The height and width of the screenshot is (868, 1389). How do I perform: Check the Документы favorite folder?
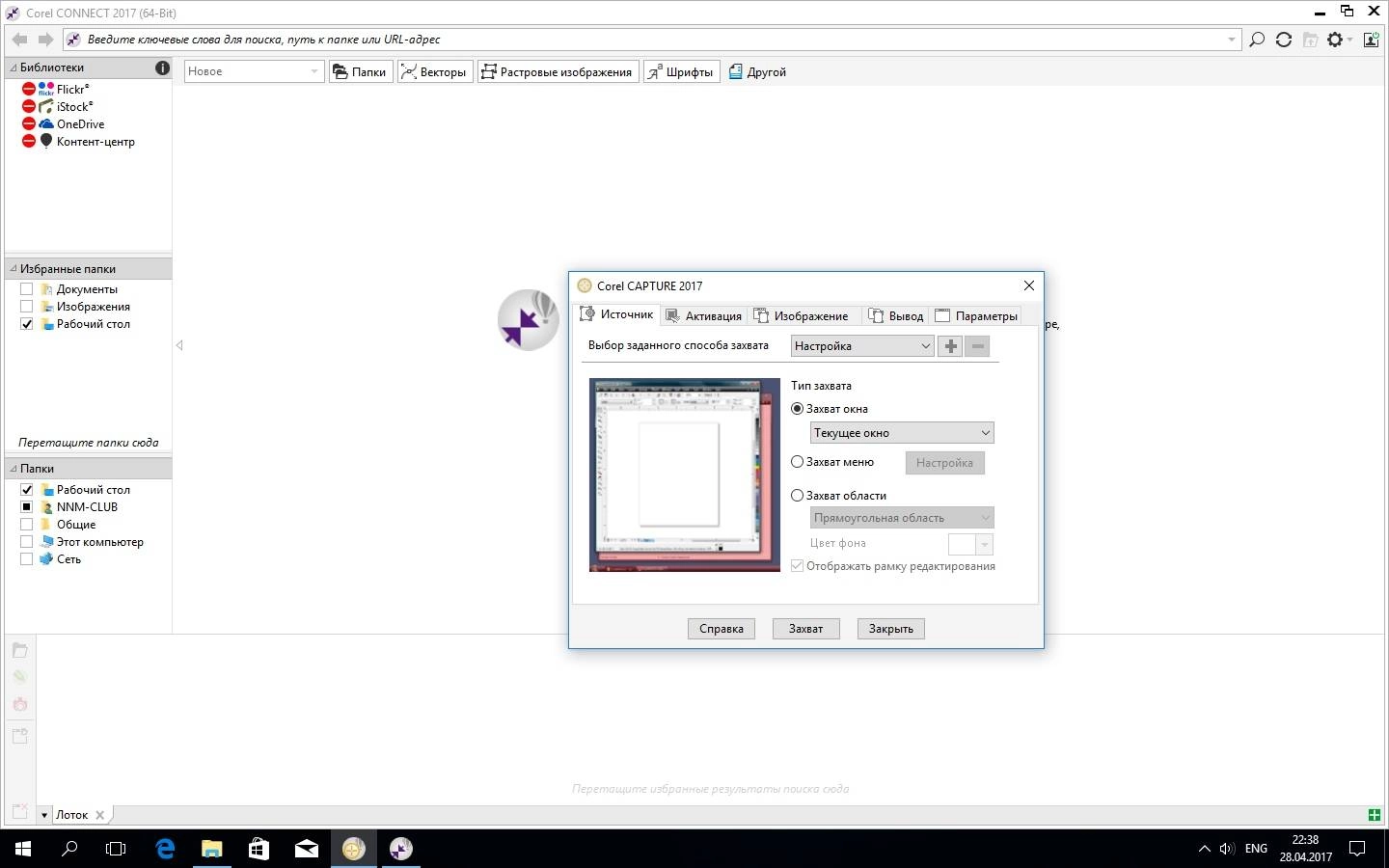click(x=27, y=289)
